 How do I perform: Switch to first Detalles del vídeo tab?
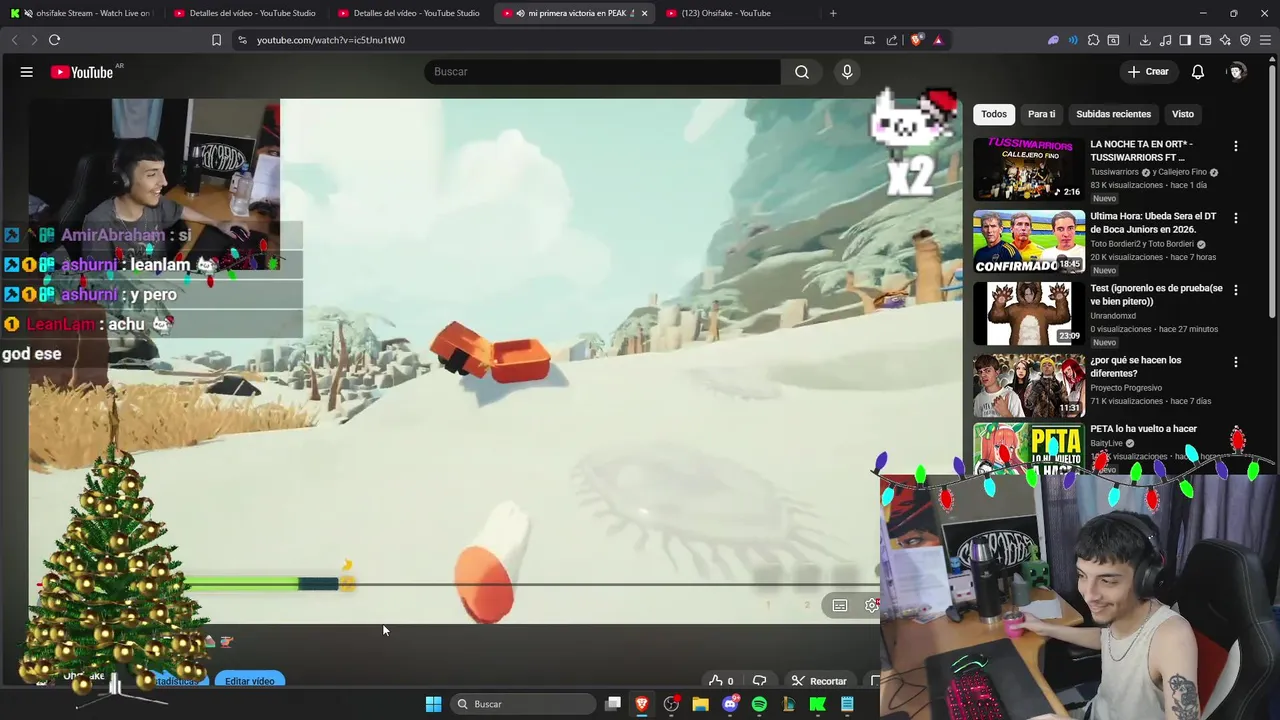(244, 13)
